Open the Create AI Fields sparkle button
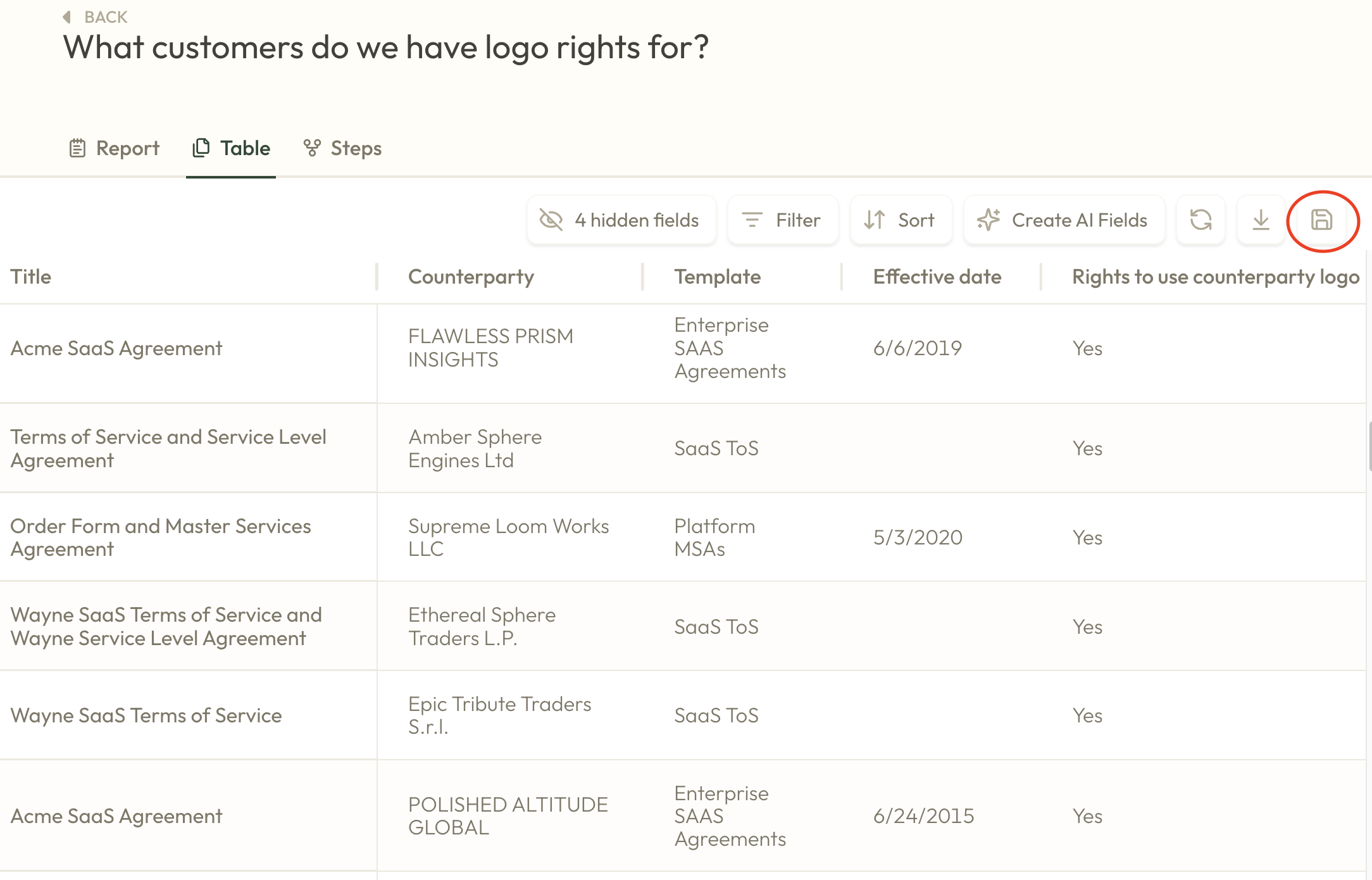Viewport: 1372px width, 880px height. pos(1063,220)
